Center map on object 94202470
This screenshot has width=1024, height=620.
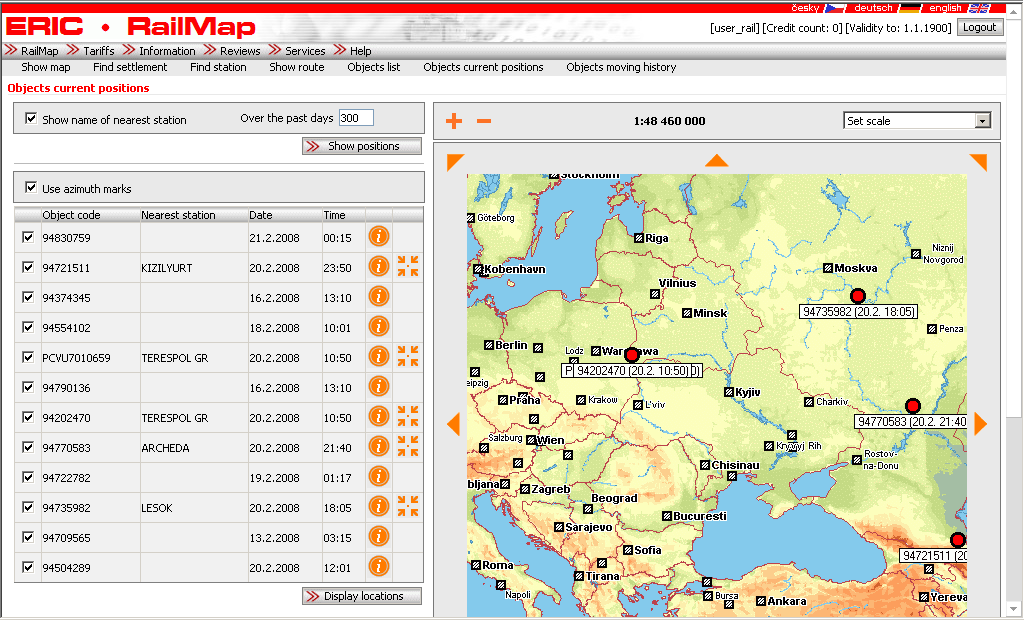[408, 417]
